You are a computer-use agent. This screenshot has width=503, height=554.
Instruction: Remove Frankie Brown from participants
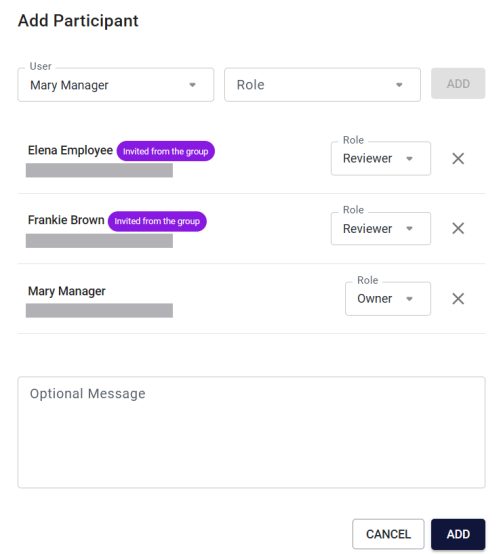coord(458,228)
